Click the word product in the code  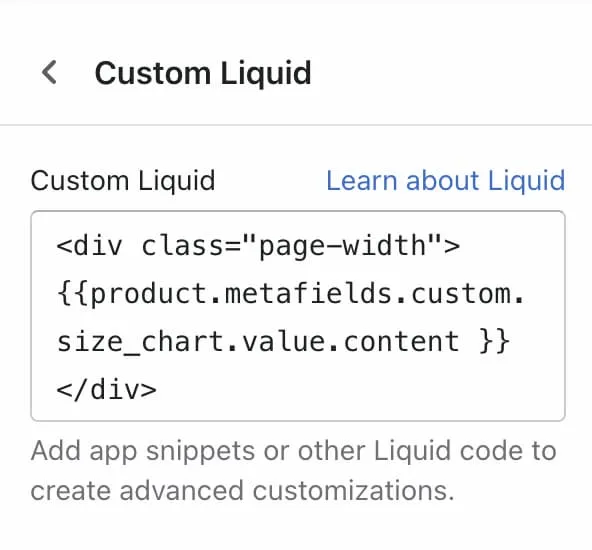point(150,295)
